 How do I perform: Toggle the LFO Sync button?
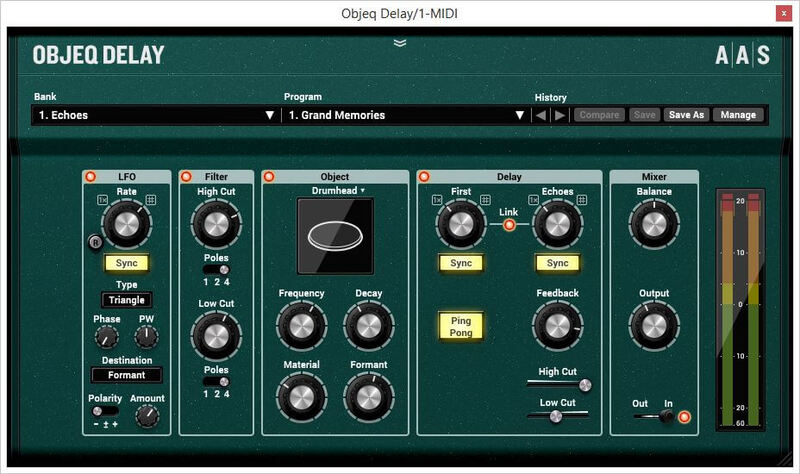tap(127, 263)
